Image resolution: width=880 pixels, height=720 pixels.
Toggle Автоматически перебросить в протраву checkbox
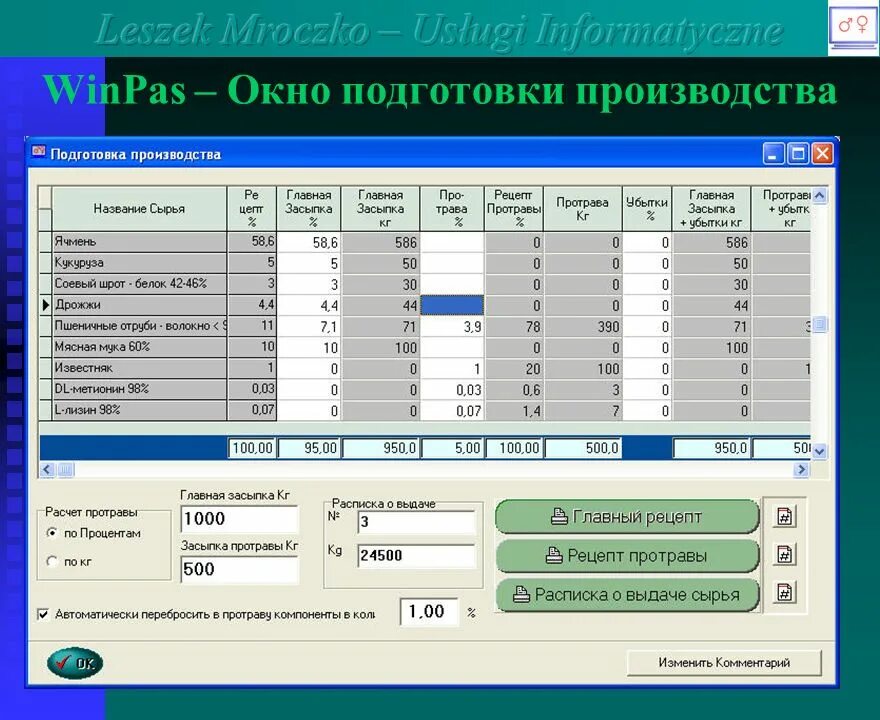coord(43,614)
